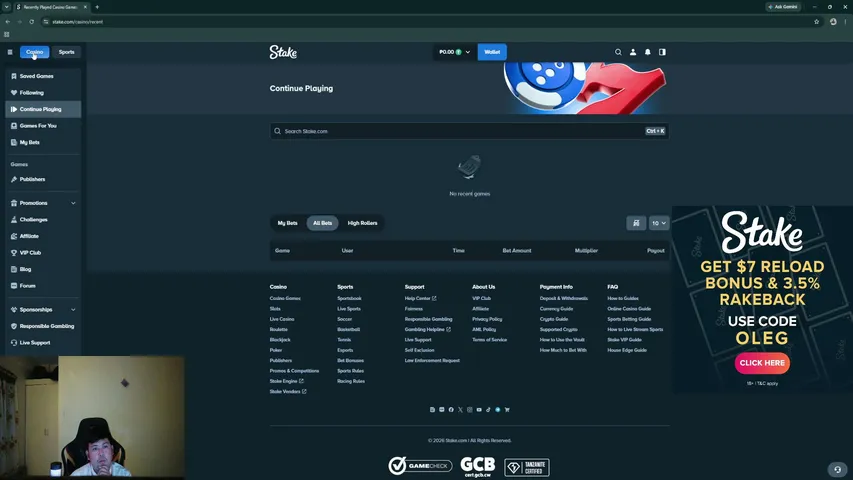The image size is (853, 480).
Task: Open the Facebook social icon
Action: [451, 410]
